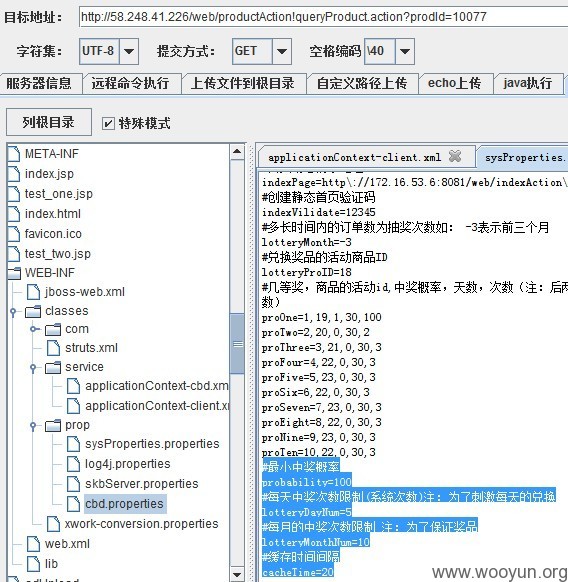This screenshot has width=568, height=582.
Task: Click the applicationContext-cbd.xml file icon
Action: point(74,386)
